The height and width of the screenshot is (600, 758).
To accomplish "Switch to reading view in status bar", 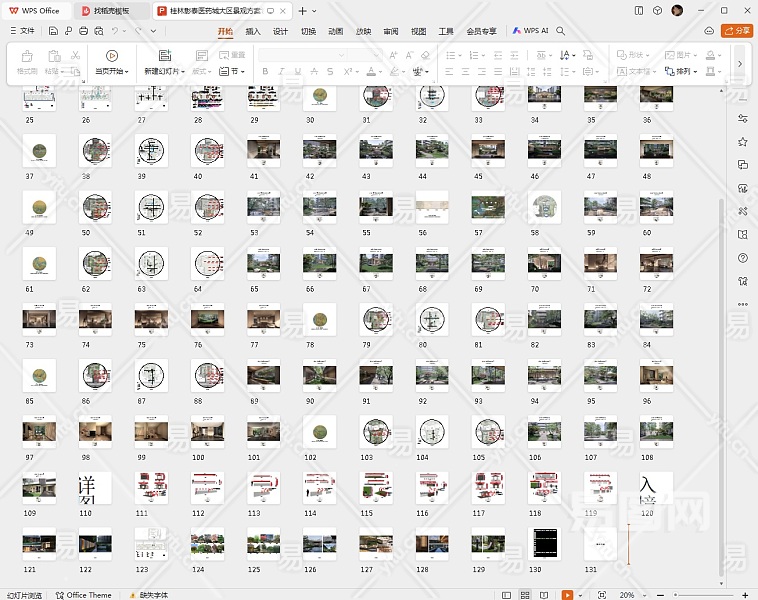I will point(545,594).
